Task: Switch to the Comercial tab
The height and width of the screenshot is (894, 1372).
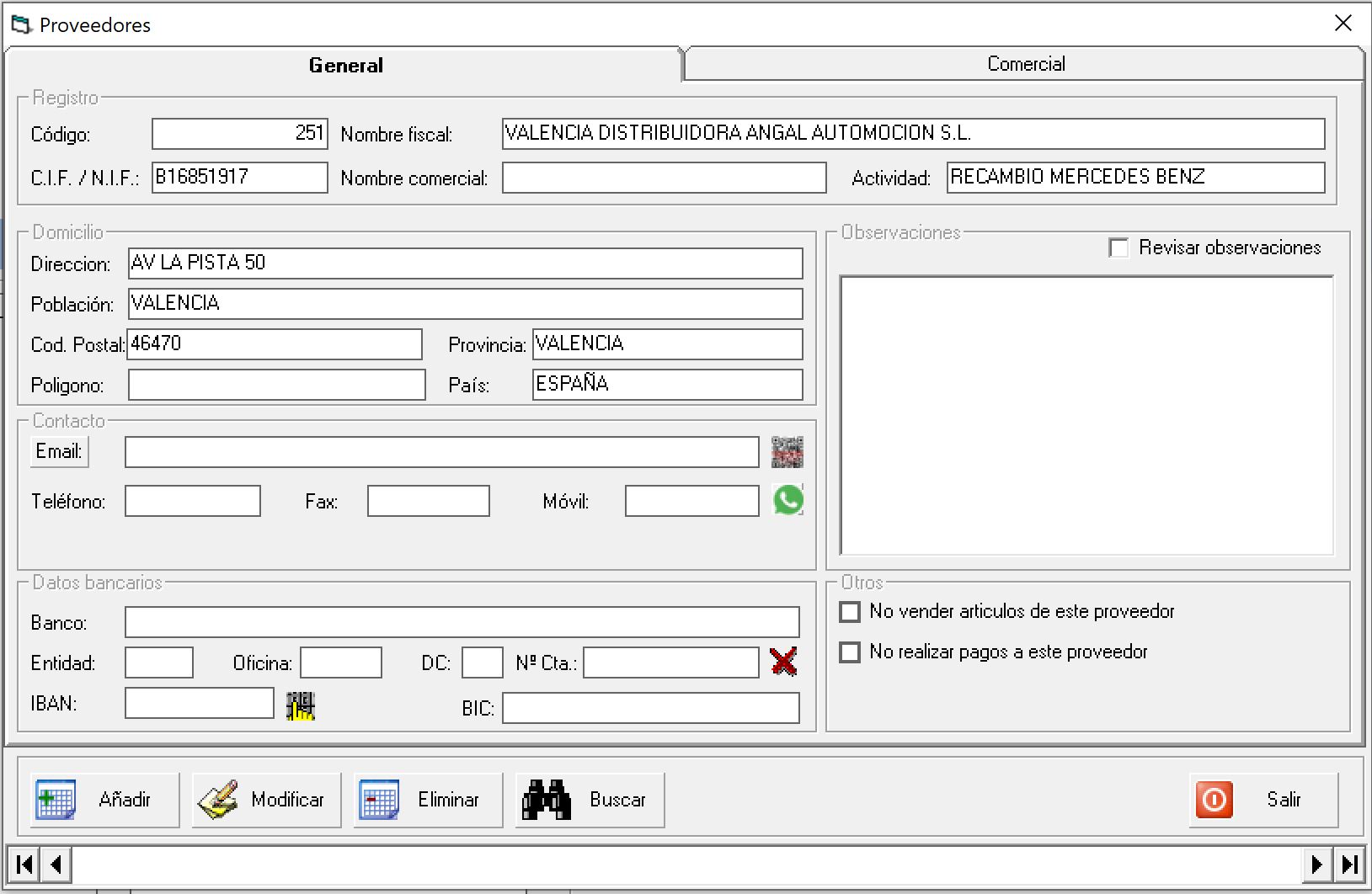Action: click(x=1025, y=64)
